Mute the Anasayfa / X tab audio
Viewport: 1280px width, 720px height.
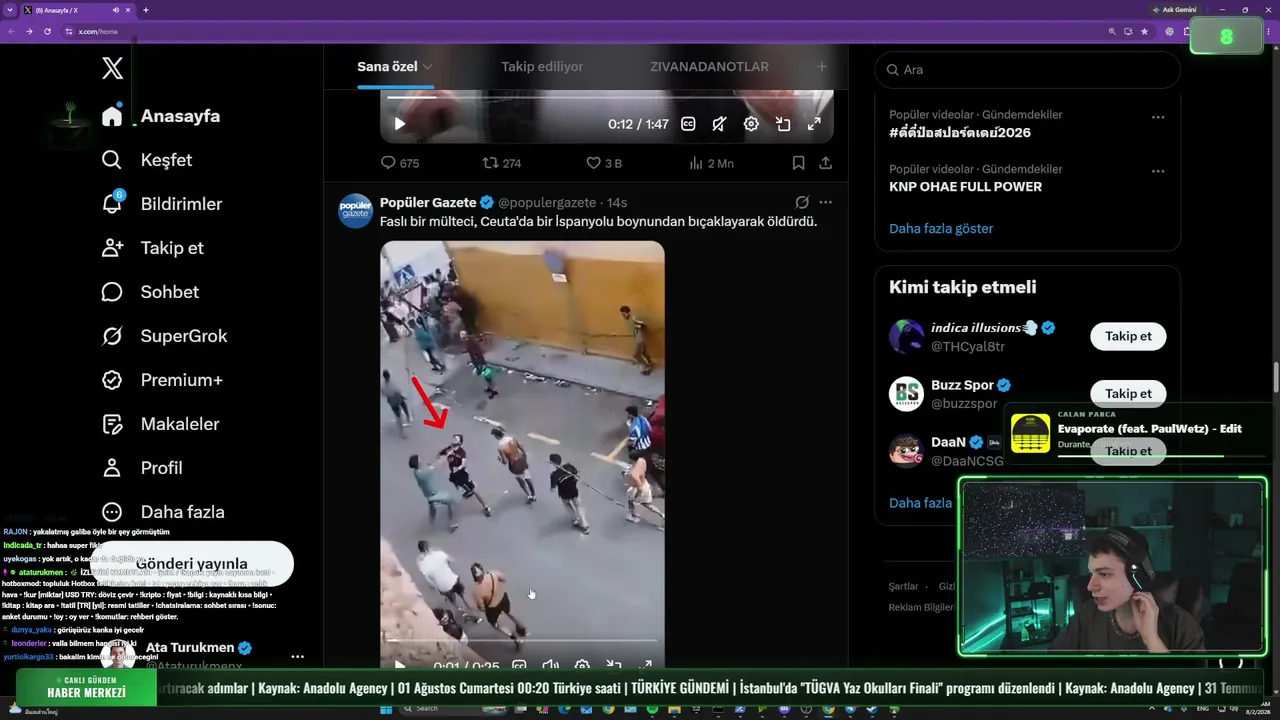(x=116, y=10)
